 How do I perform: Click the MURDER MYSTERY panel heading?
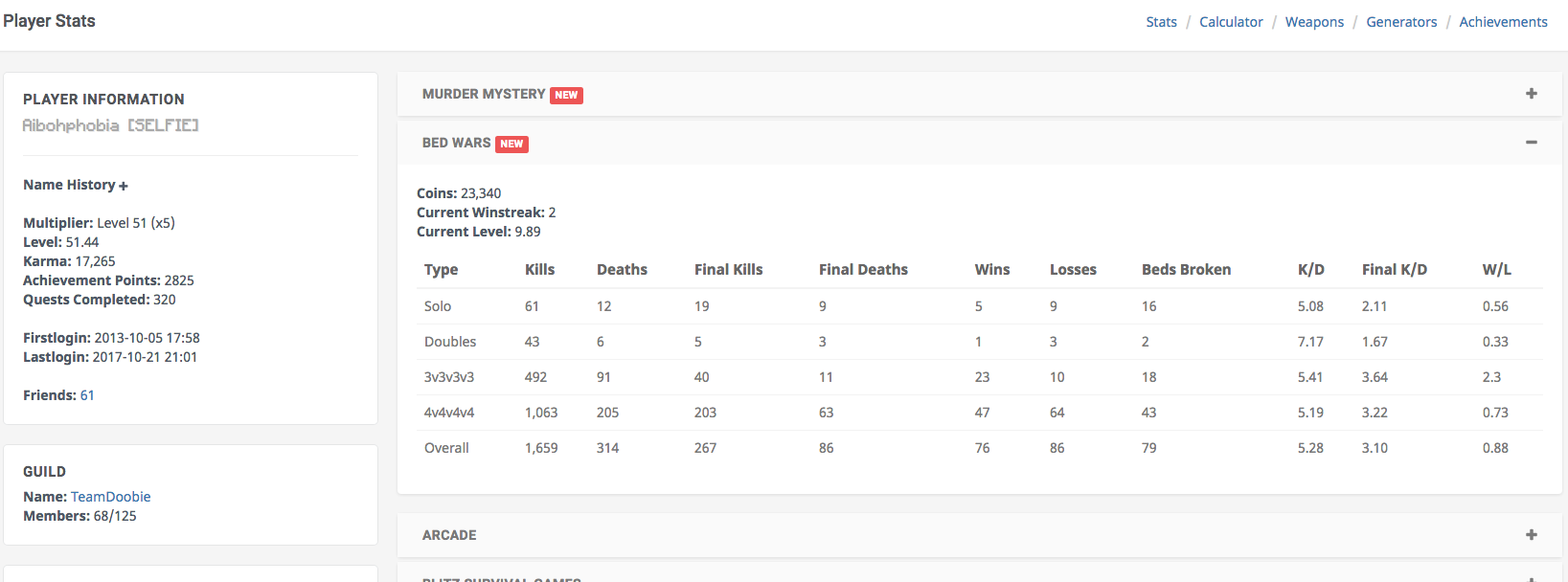tap(484, 94)
